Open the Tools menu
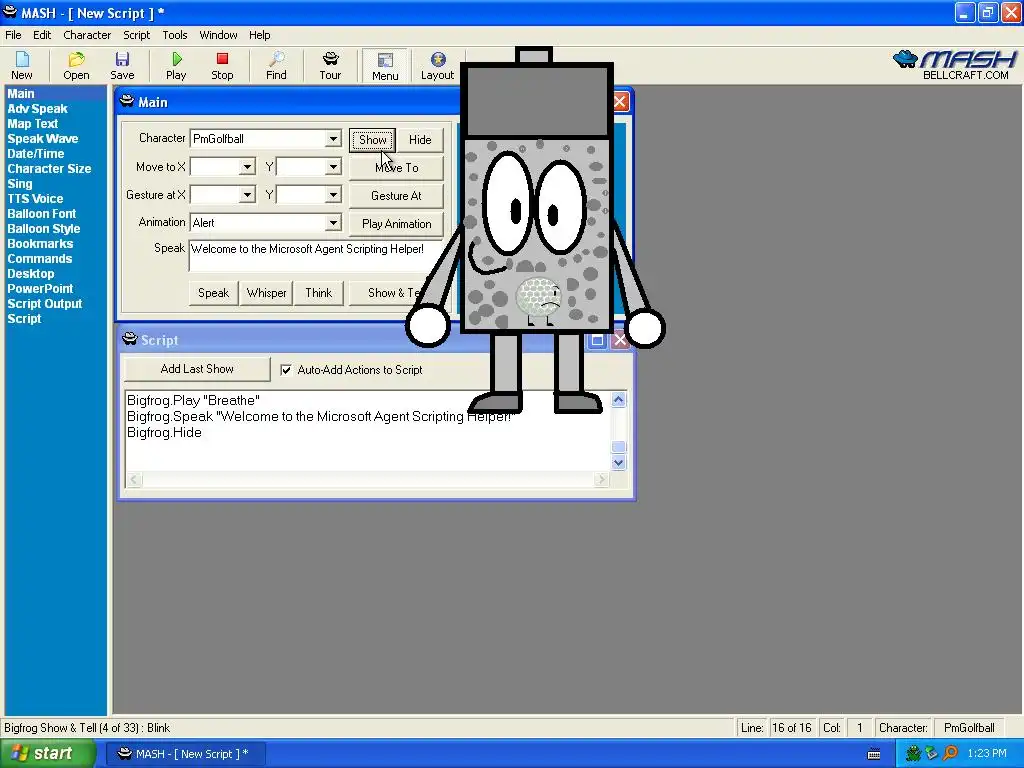The width and height of the screenshot is (1024, 768). tap(174, 35)
